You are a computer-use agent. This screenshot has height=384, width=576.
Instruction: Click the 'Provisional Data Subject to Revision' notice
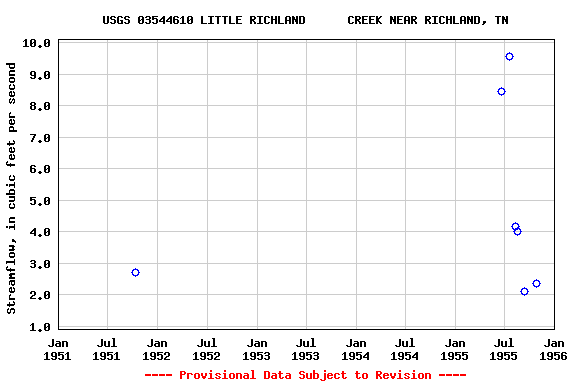tap(305, 375)
